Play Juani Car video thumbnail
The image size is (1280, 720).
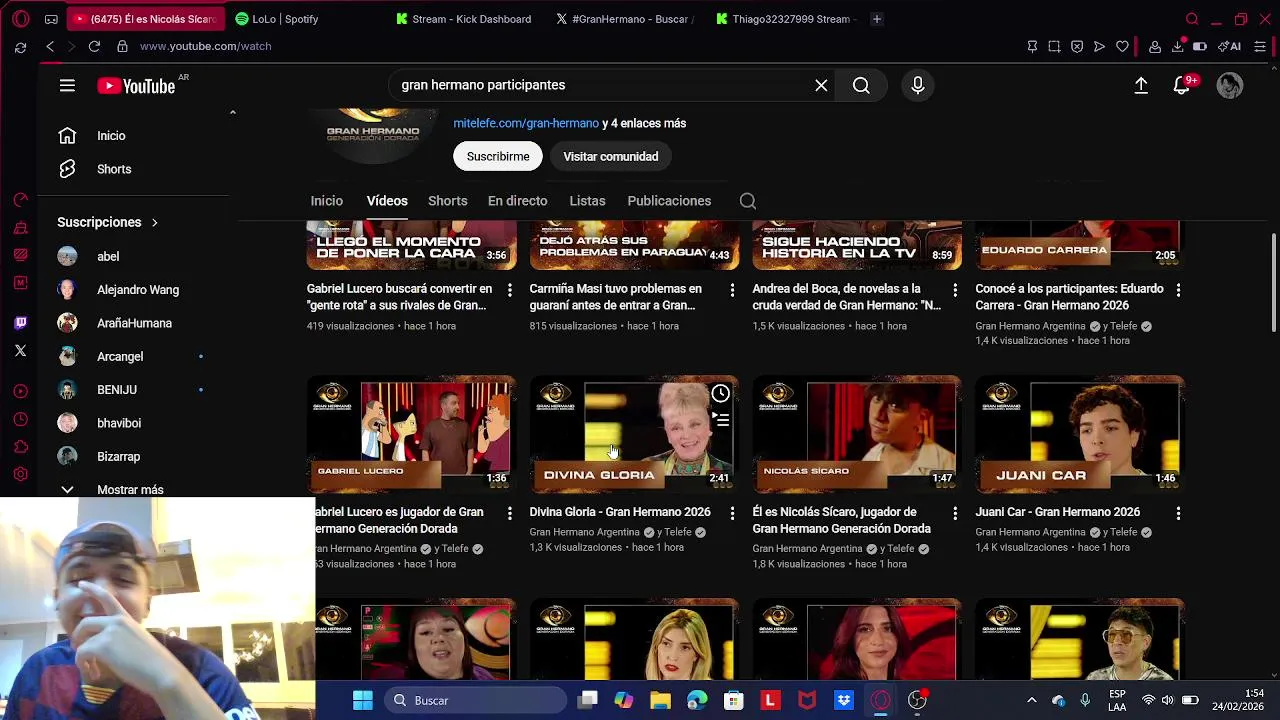[x=1080, y=435]
